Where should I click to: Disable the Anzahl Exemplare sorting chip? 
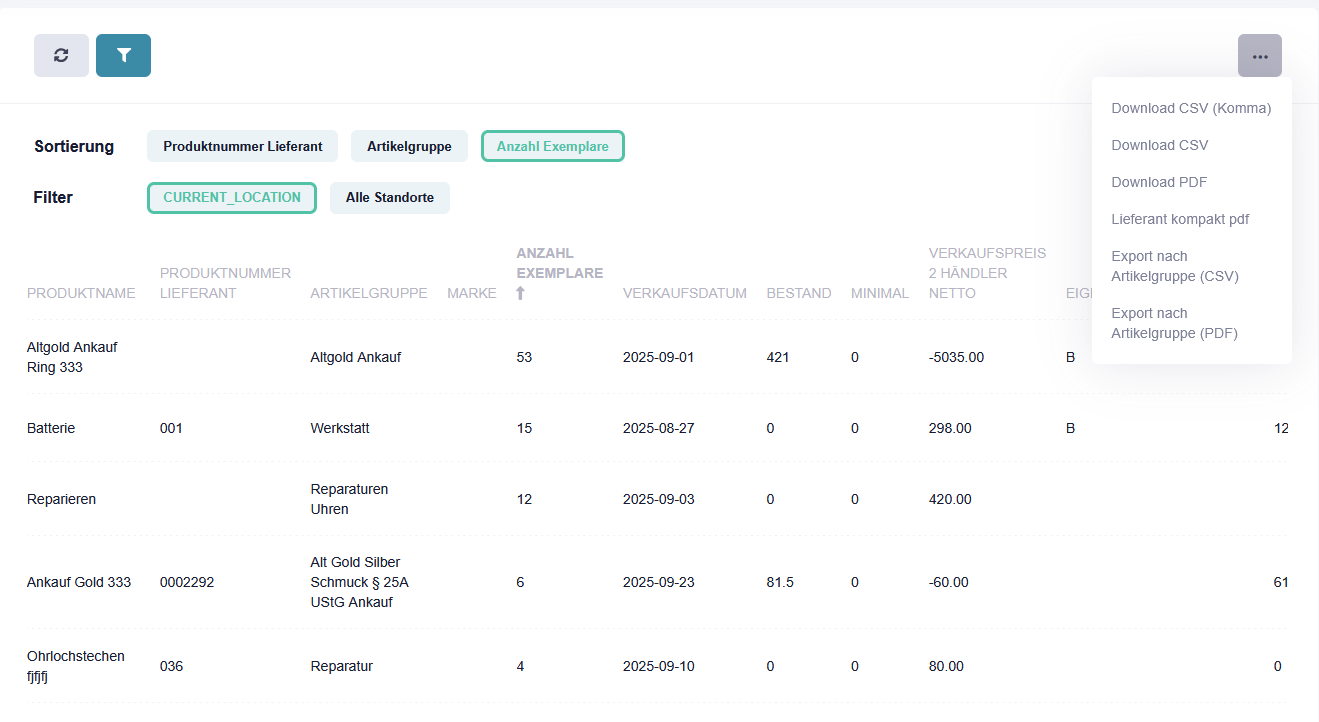tap(553, 146)
